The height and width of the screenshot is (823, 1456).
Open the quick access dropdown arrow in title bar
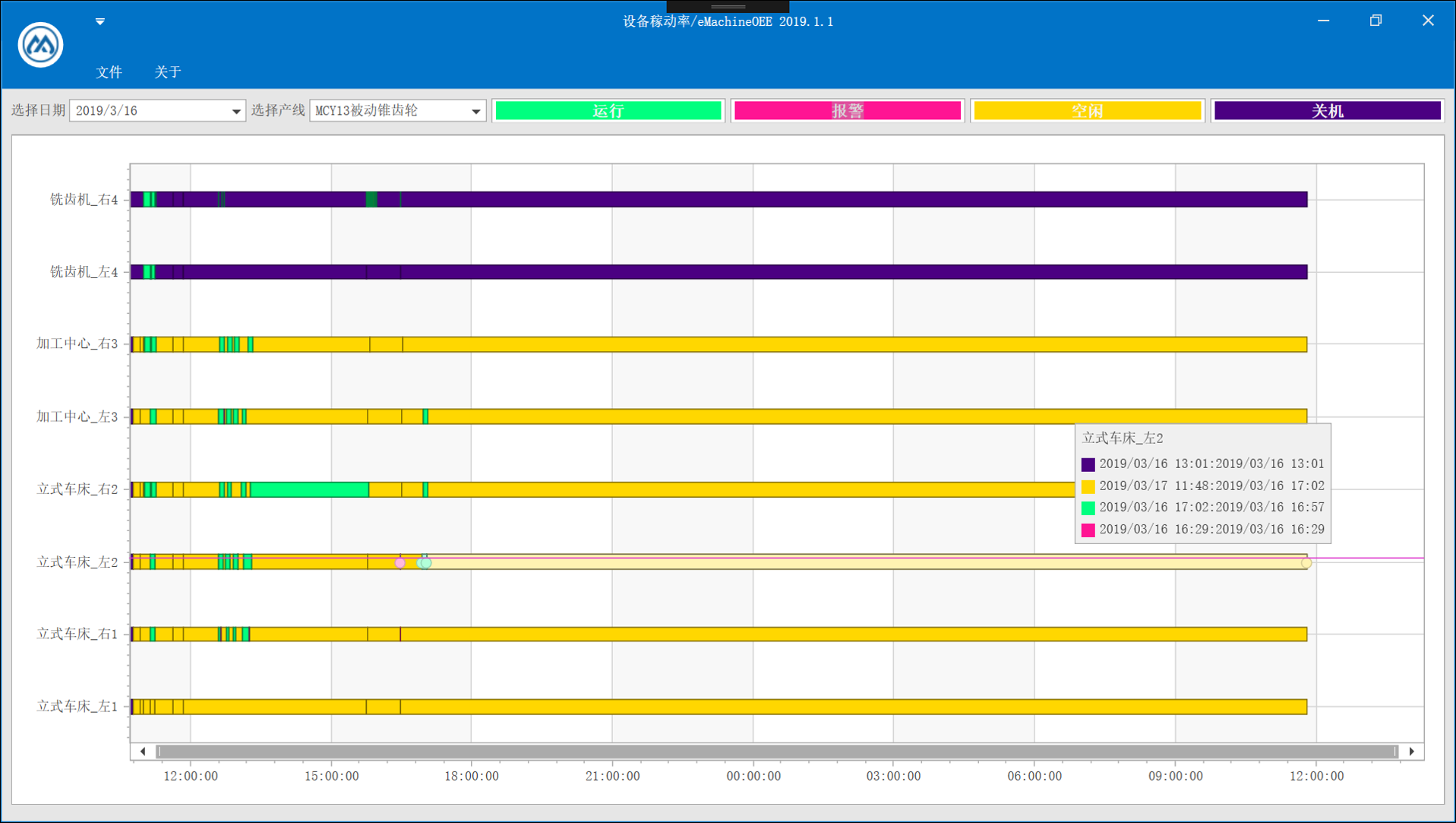pos(100,21)
